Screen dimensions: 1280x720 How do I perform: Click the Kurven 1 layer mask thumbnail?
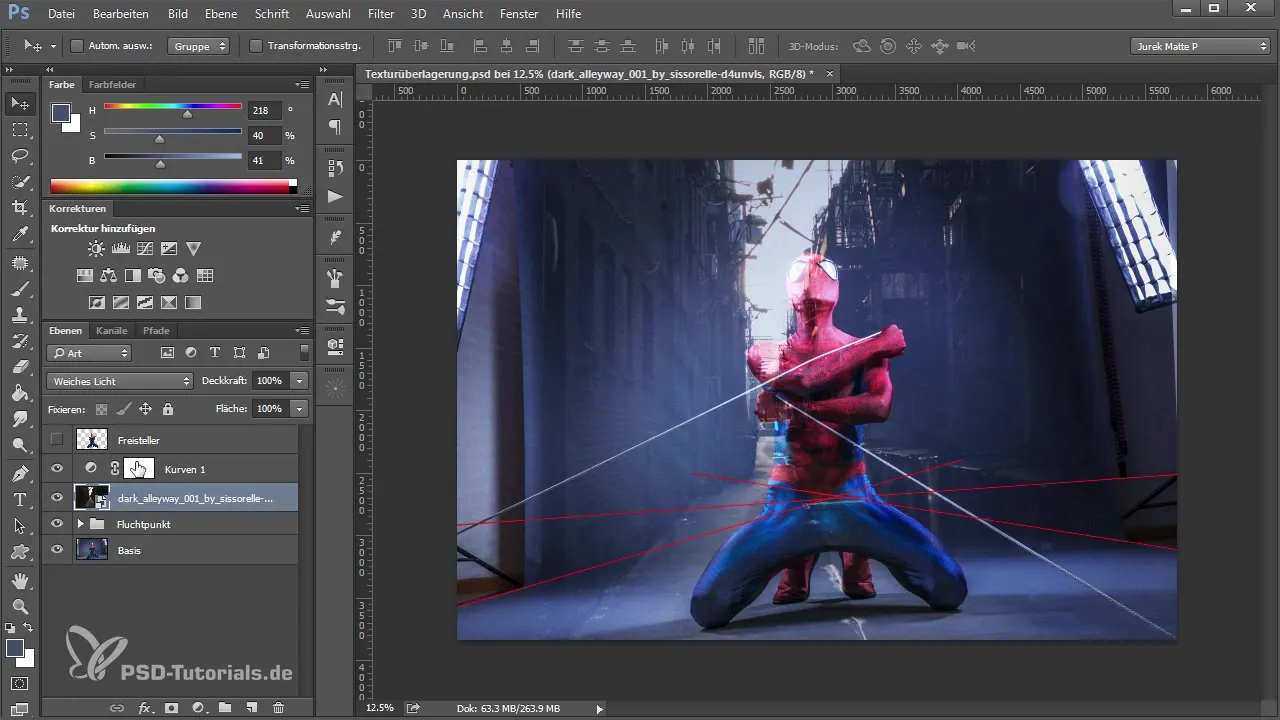pyautogui.click(x=139, y=468)
